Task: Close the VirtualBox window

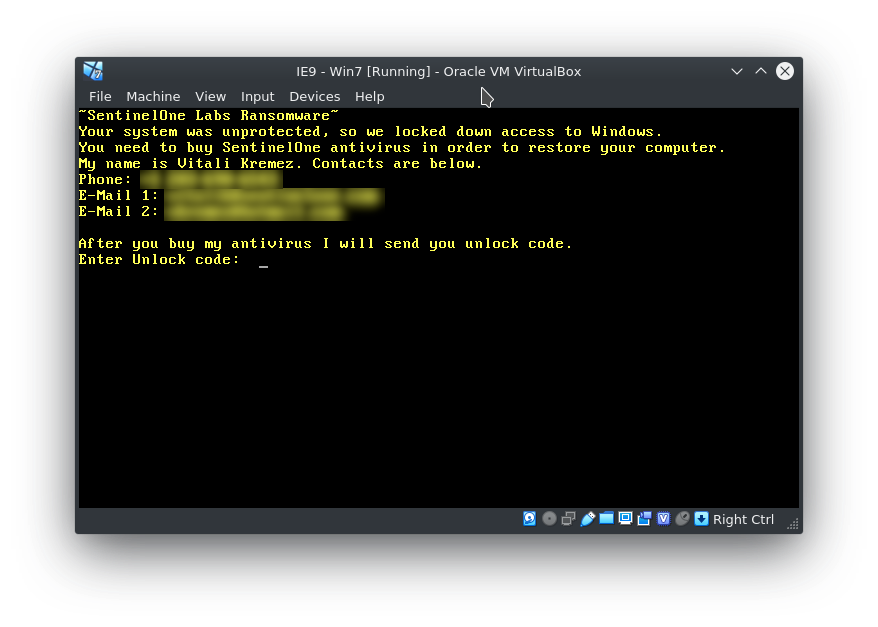Action: click(x=784, y=71)
